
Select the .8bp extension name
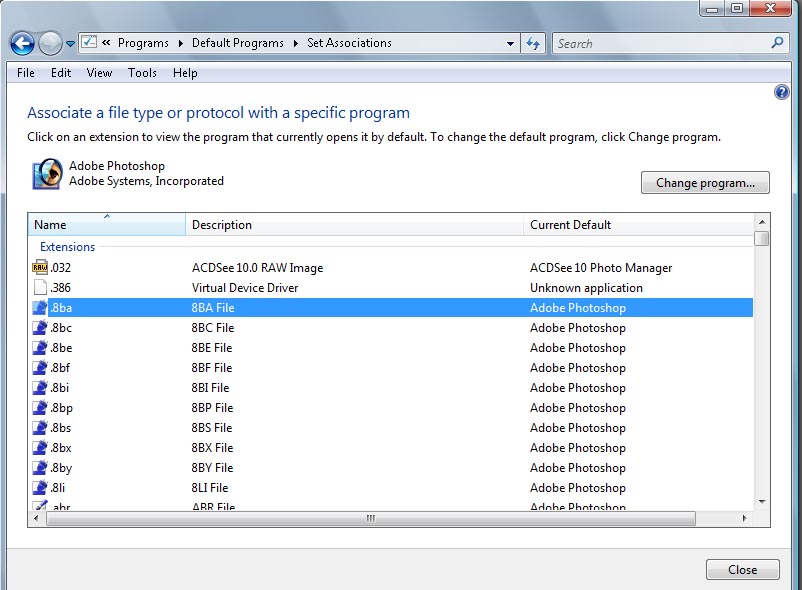click(x=61, y=407)
